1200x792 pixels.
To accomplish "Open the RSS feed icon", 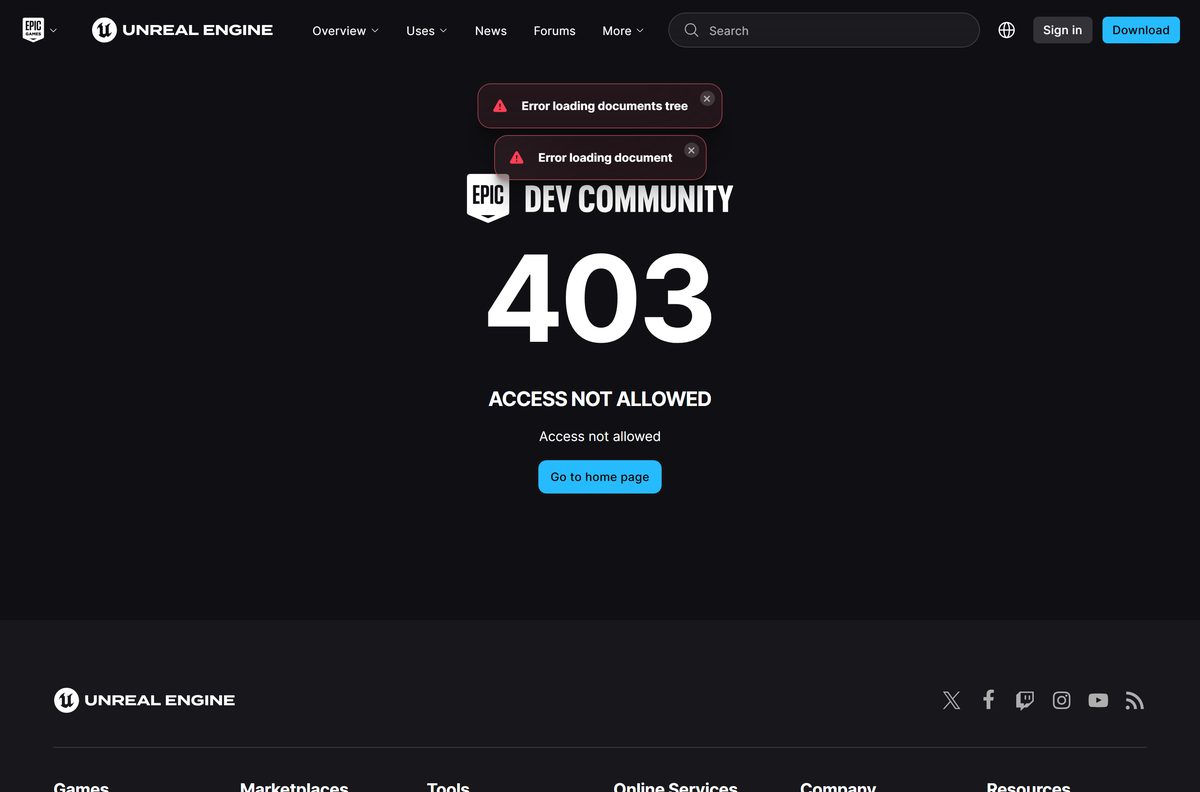I will click(1134, 701).
